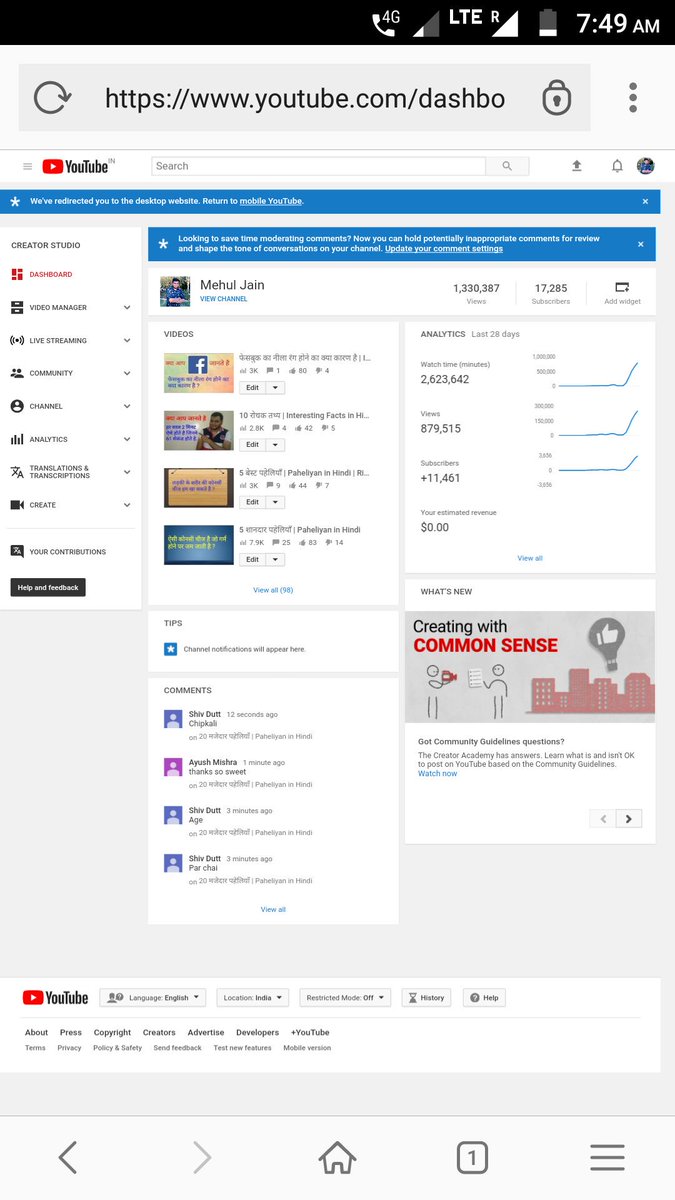Screen dimensions: 675x1200
Task: Open edit dropdown for 5 best paheliyan video
Action: click(x=275, y=502)
